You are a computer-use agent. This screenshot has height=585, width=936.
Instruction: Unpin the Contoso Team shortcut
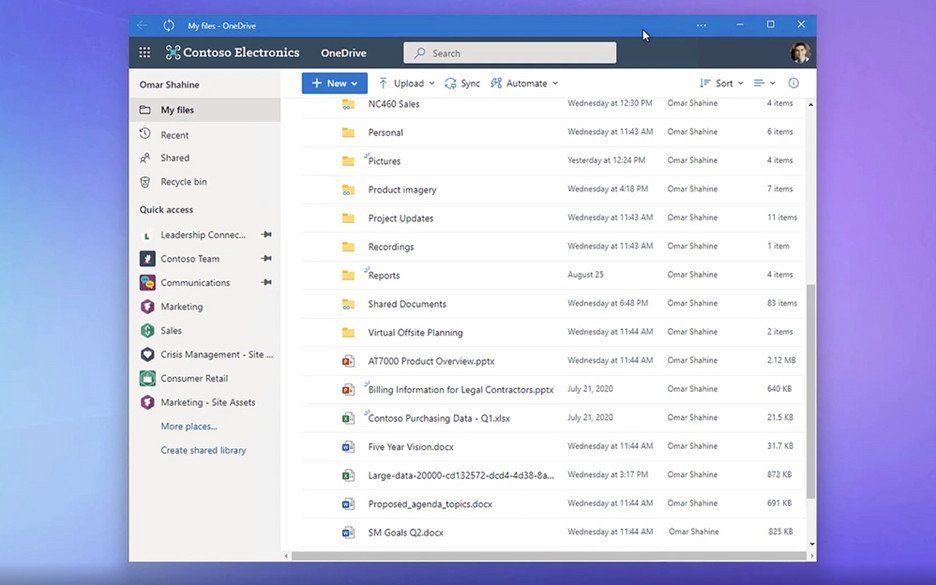tap(267, 258)
